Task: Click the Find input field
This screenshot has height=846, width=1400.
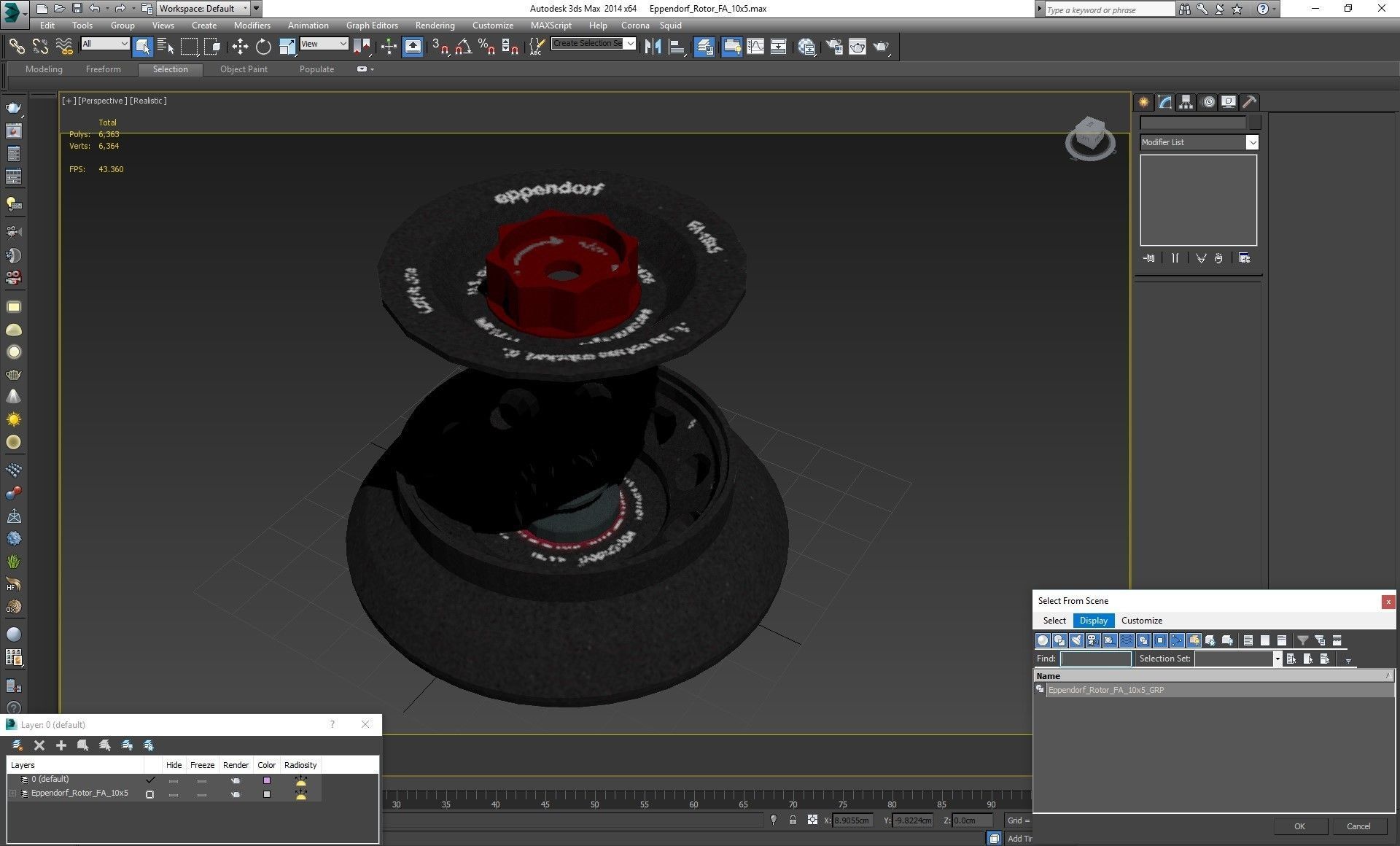Action: [1095, 659]
